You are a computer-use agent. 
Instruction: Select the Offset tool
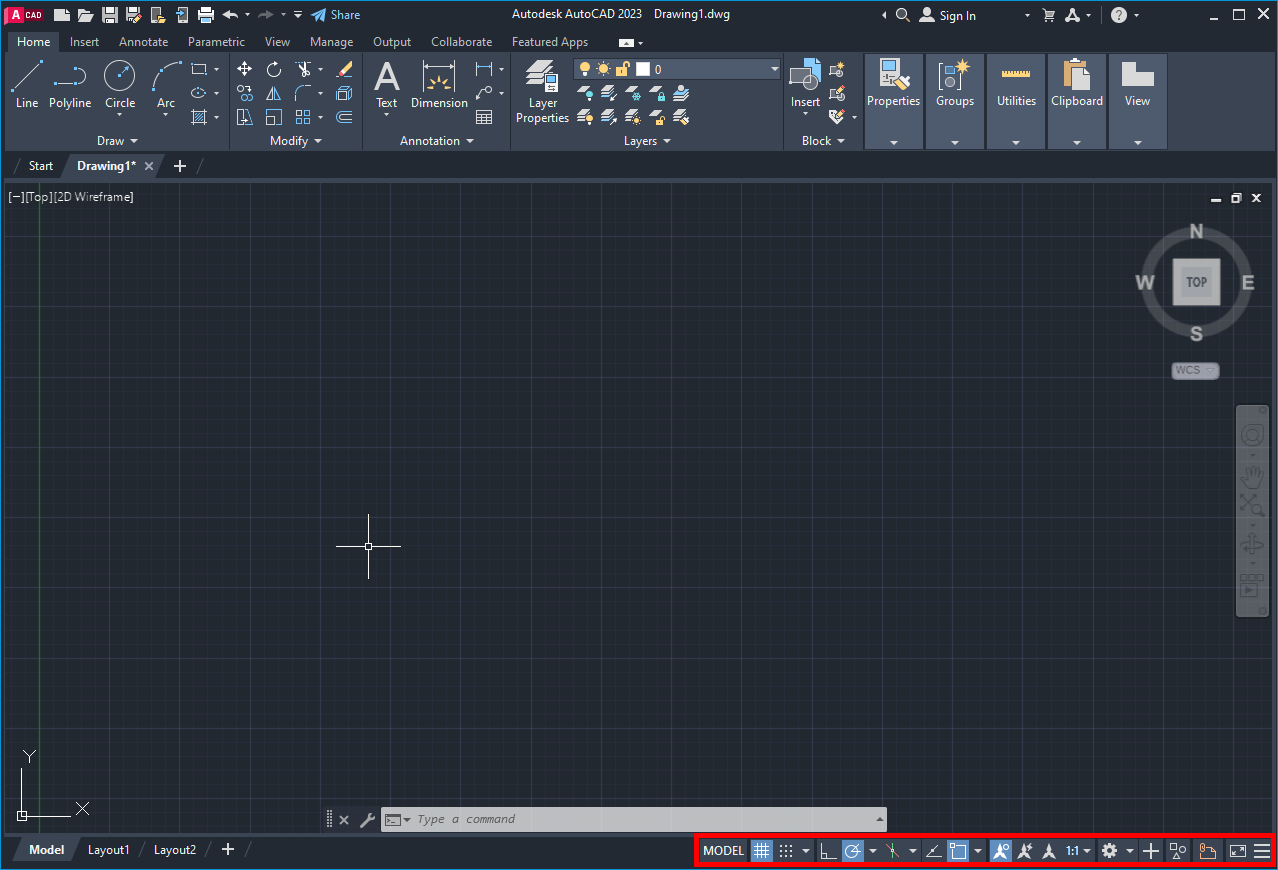pyautogui.click(x=345, y=117)
